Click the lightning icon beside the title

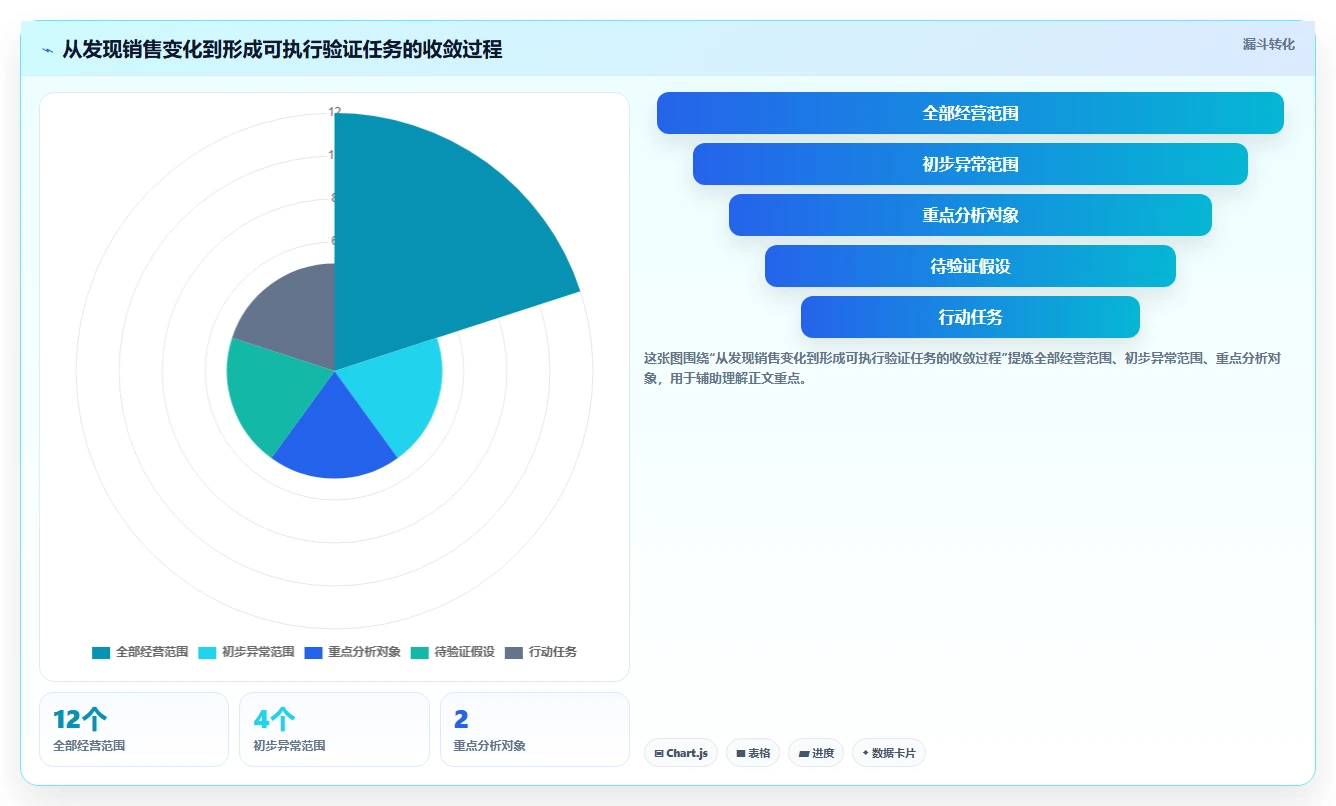pyautogui.click(x=48, y=50)
